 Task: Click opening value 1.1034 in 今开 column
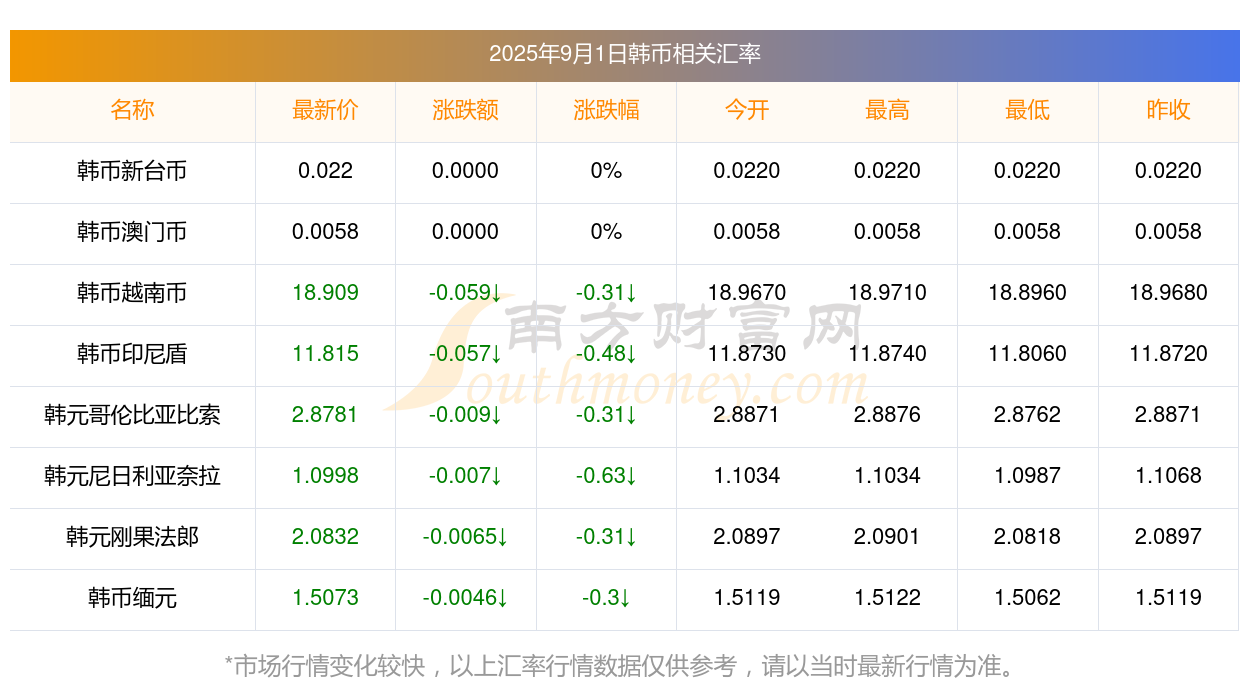747,476
